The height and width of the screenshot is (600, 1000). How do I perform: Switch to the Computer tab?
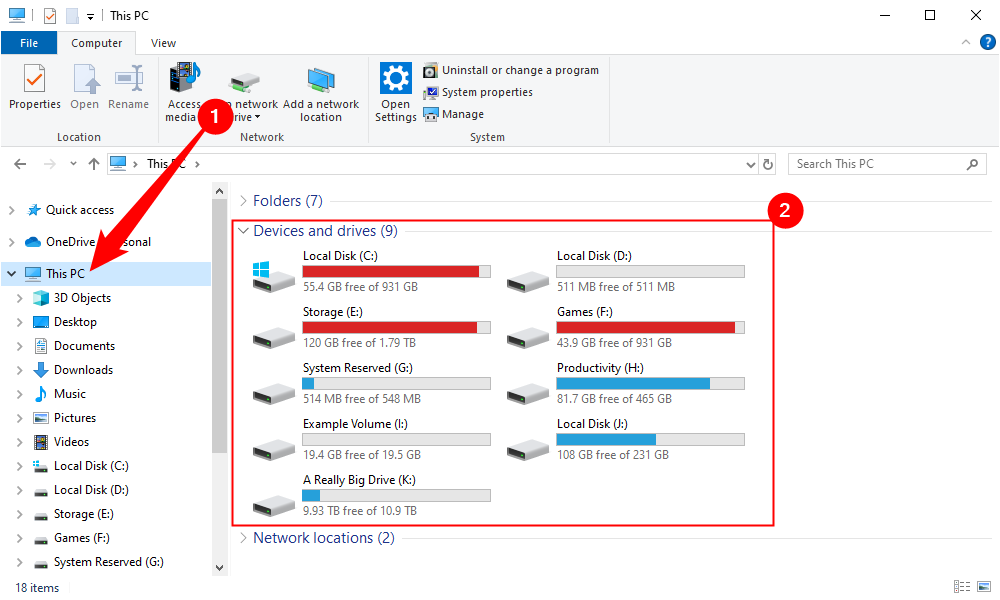[x=96, y=43]
